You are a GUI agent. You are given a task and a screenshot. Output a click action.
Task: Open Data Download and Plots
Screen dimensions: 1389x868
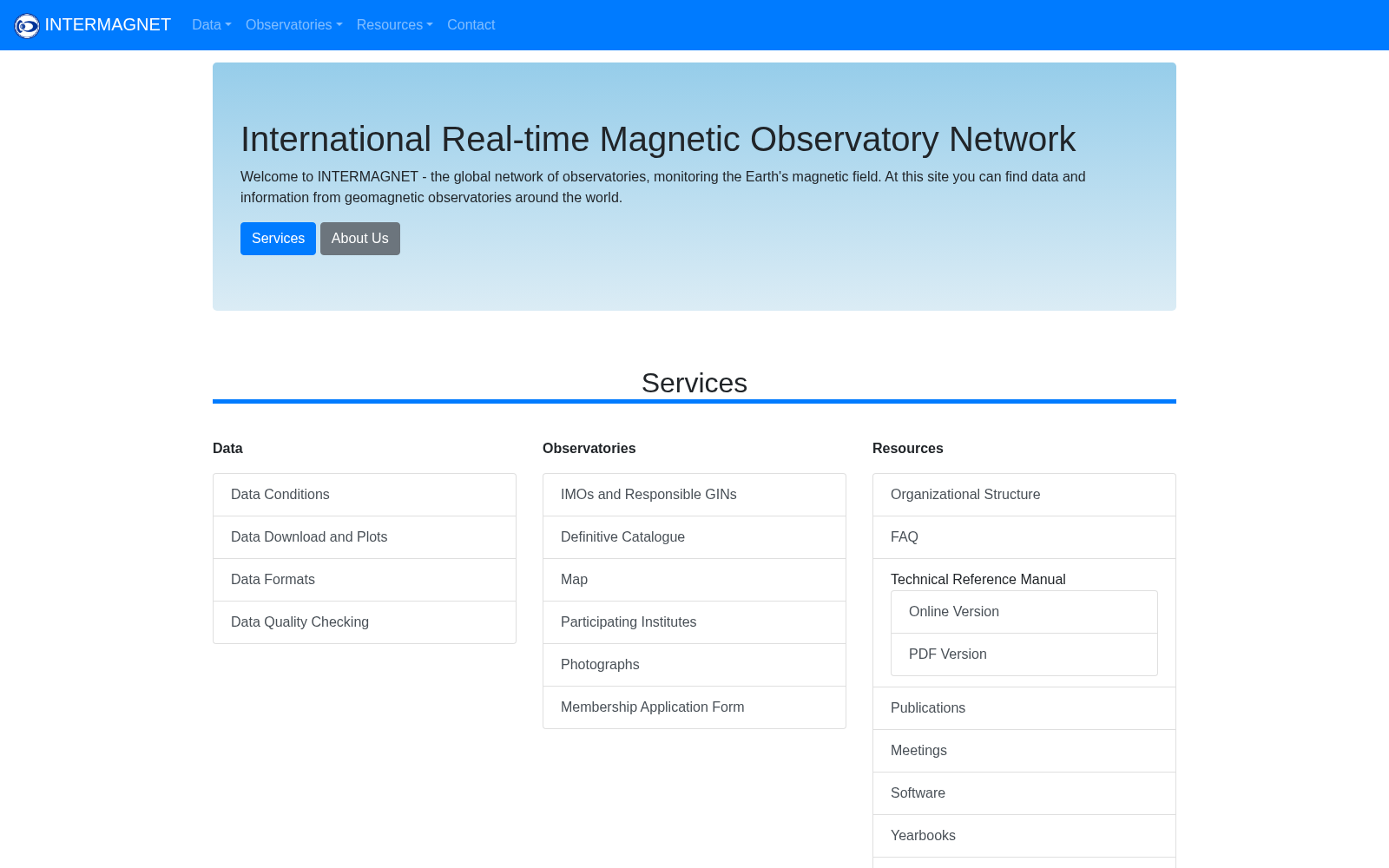(x=365, y=537)
